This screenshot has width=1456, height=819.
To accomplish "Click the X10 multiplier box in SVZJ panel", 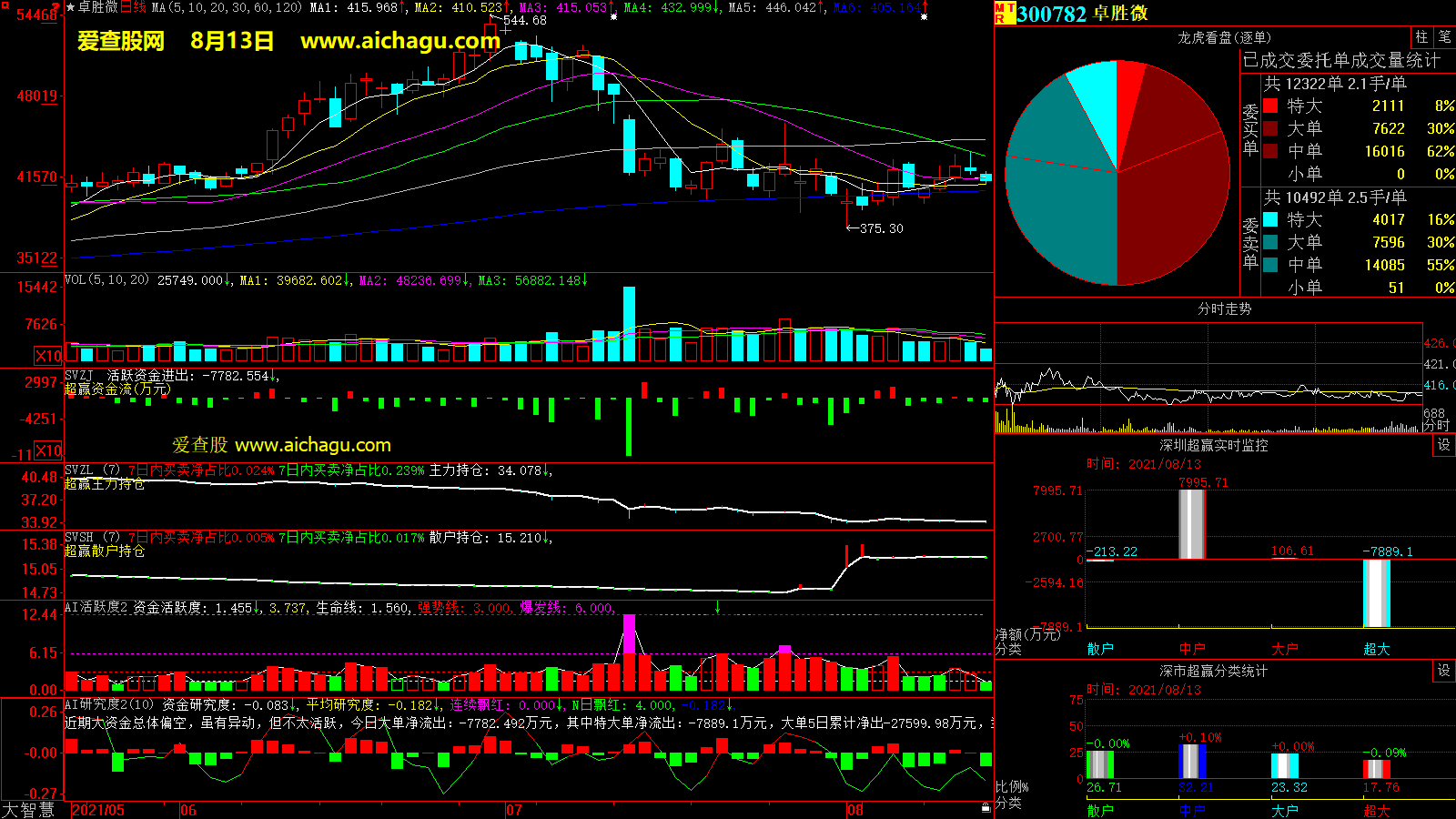I will (48, 450).
